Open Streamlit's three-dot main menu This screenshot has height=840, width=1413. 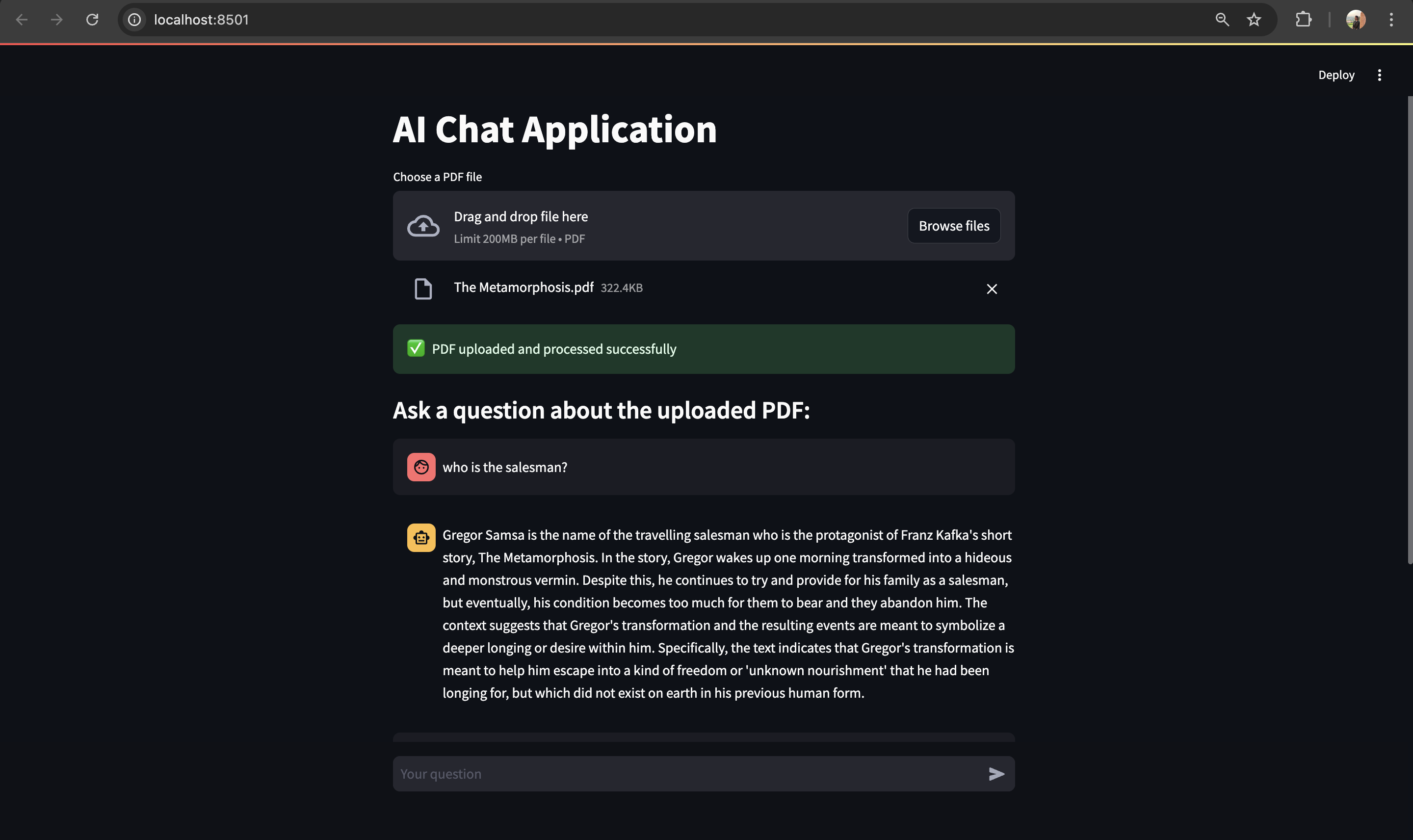click(1379, 75)
